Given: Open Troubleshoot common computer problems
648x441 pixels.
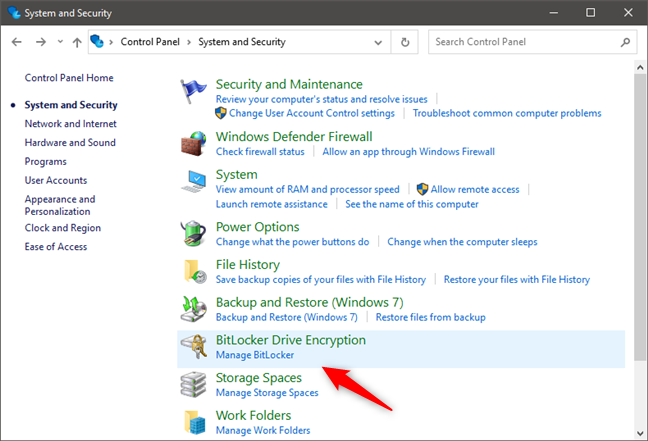Looking at the screenshot, I should click(x=507, y=113).
